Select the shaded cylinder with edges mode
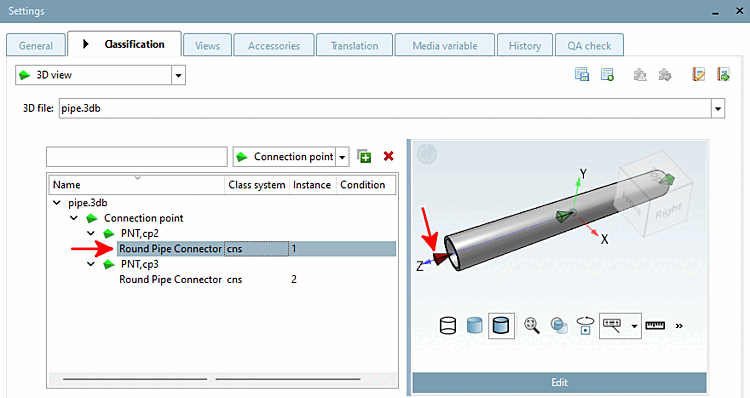Viewport: 750px width, 398px height. click(x=501, y=326)
